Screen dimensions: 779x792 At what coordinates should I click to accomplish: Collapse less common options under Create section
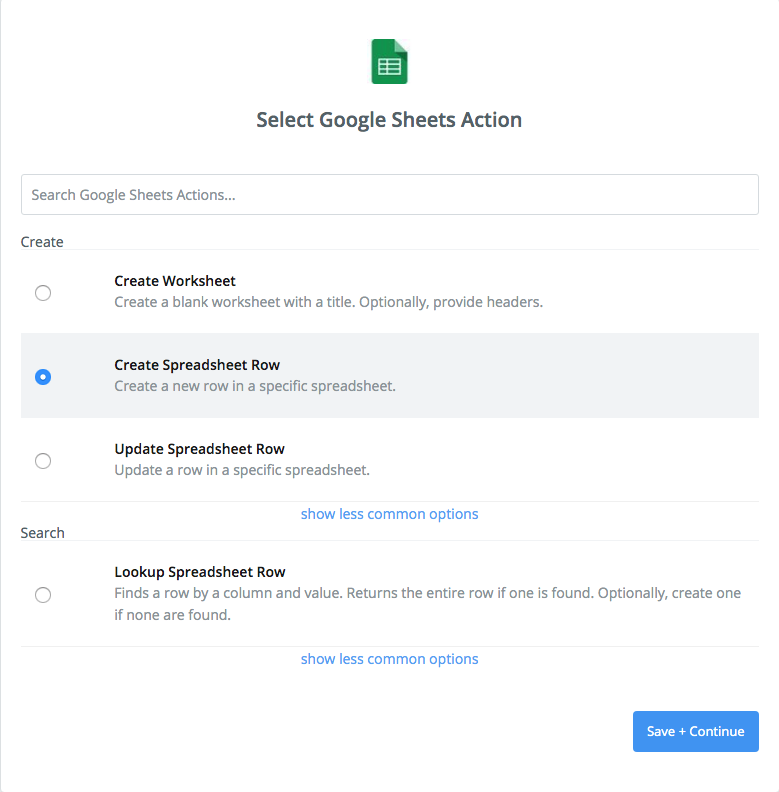point(389,514)
